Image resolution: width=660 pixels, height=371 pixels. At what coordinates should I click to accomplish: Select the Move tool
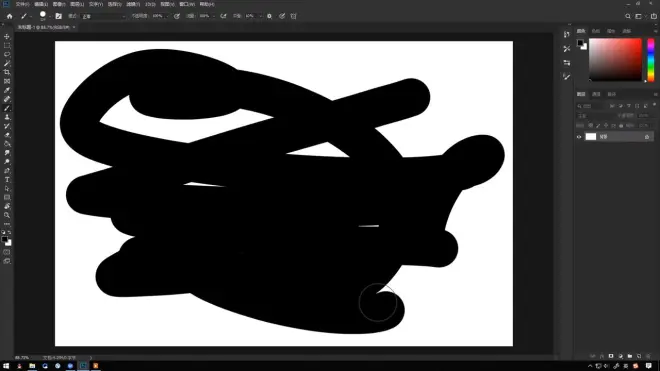(7, 37)
